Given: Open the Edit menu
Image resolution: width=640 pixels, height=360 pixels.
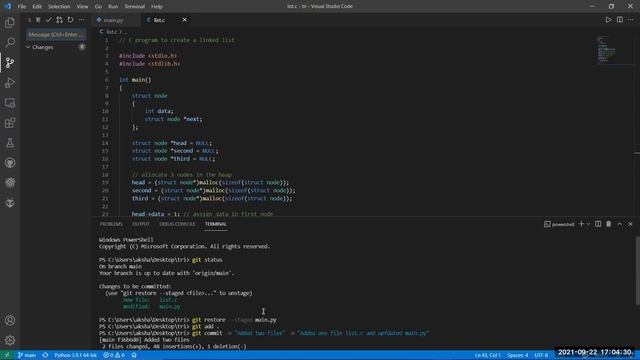Looking at the screenshot, I should pyautogui.click(x=37, y=7).
